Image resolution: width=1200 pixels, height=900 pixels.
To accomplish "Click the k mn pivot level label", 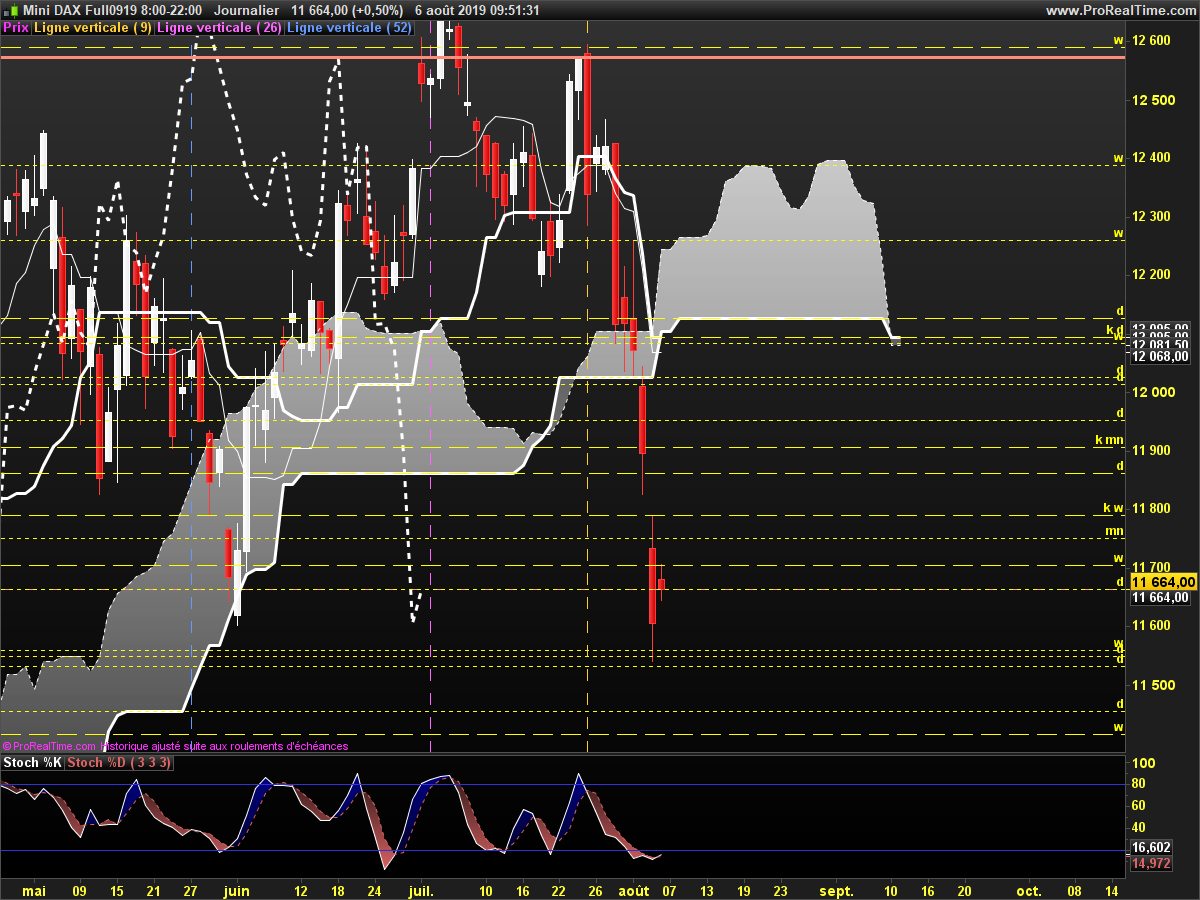I will point(1110,439).
